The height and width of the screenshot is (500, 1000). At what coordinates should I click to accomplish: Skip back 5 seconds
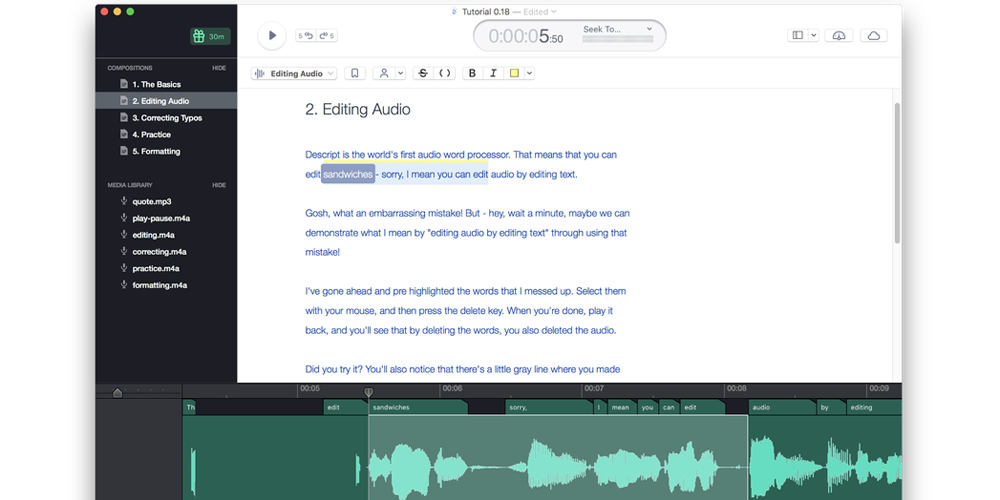[305, 36]
